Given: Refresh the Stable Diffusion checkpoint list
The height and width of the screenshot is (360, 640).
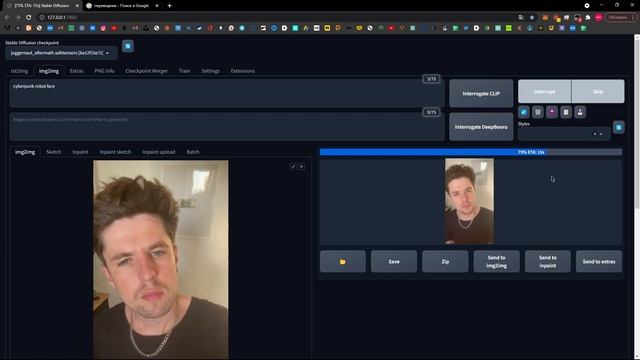Looking at the screenshot, I should [x=128, y=46].
